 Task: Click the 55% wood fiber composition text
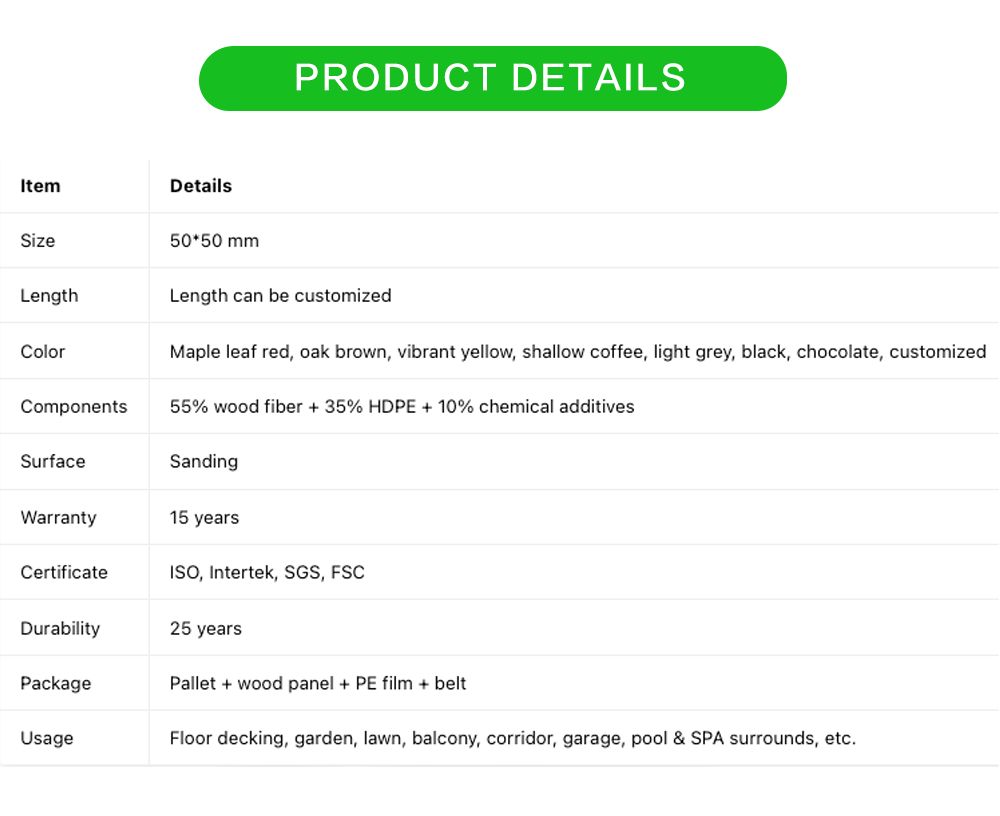click(x=402, y=407)
